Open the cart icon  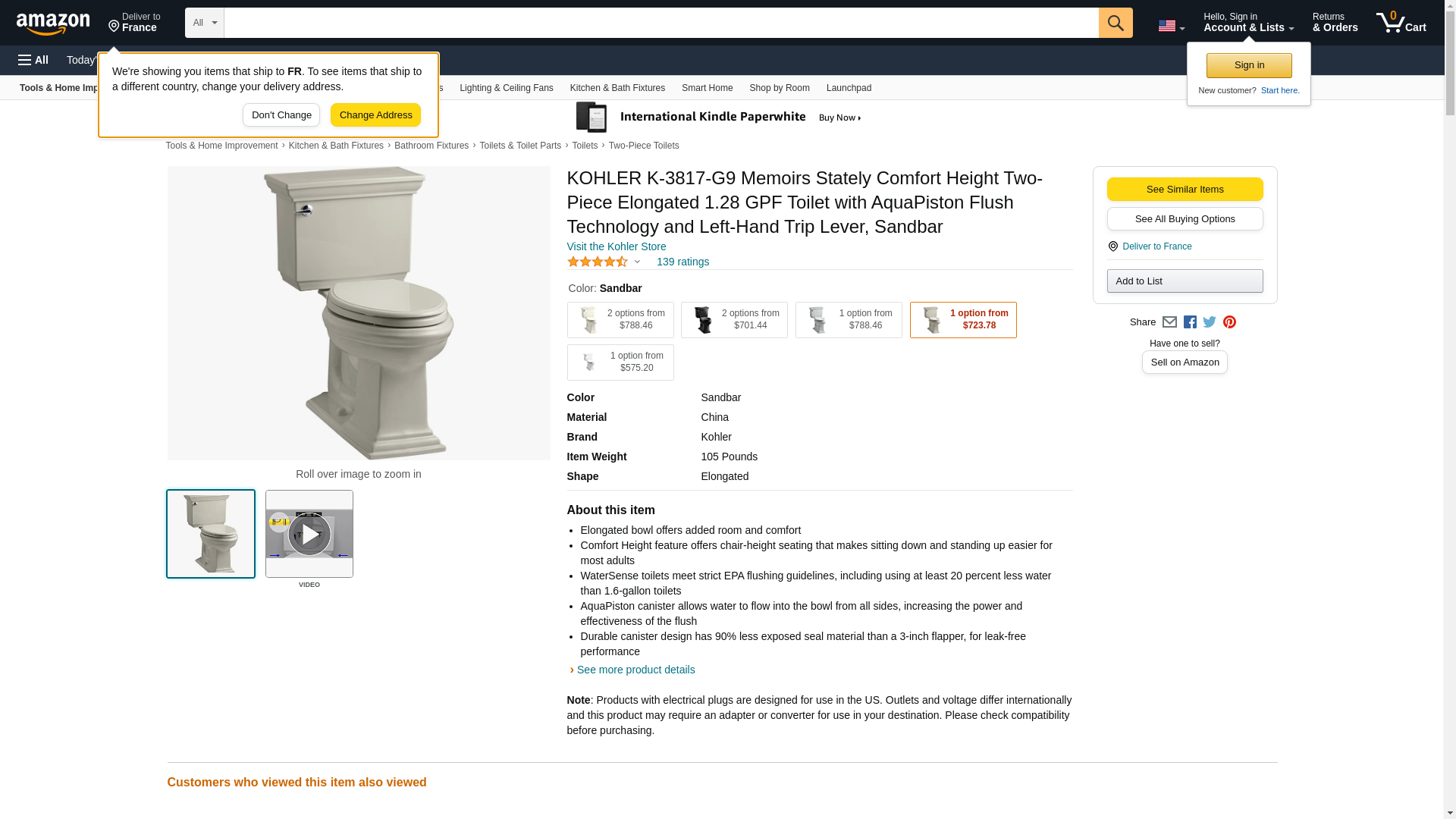1401,23
